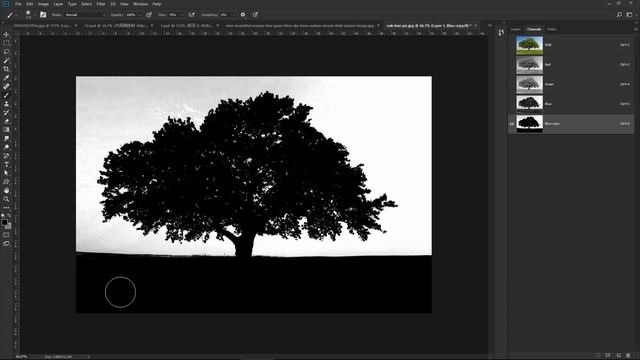
Task: Toggle Quick Mask mode
Action: click(x=6, y=235)
